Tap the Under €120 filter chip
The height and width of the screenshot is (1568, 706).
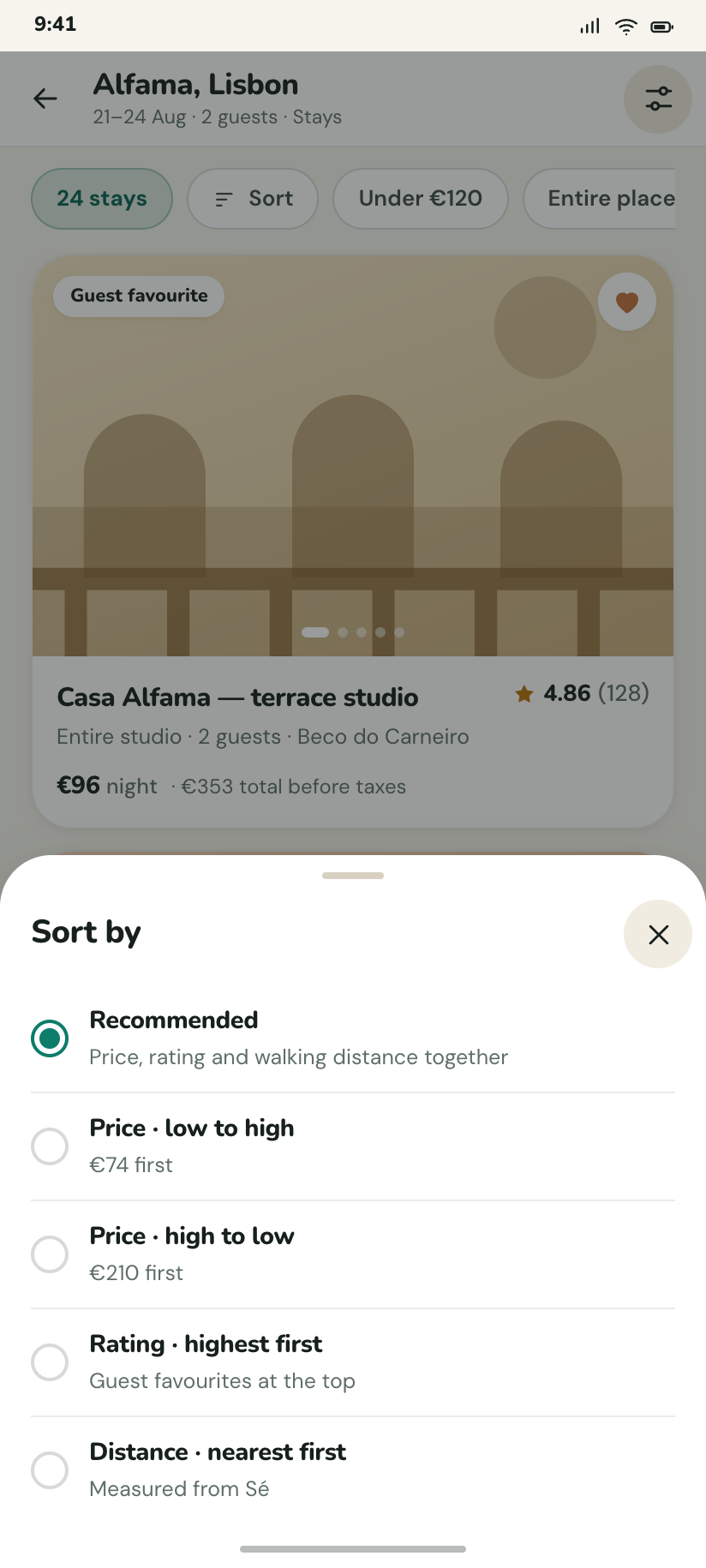(x=421, y=199)
